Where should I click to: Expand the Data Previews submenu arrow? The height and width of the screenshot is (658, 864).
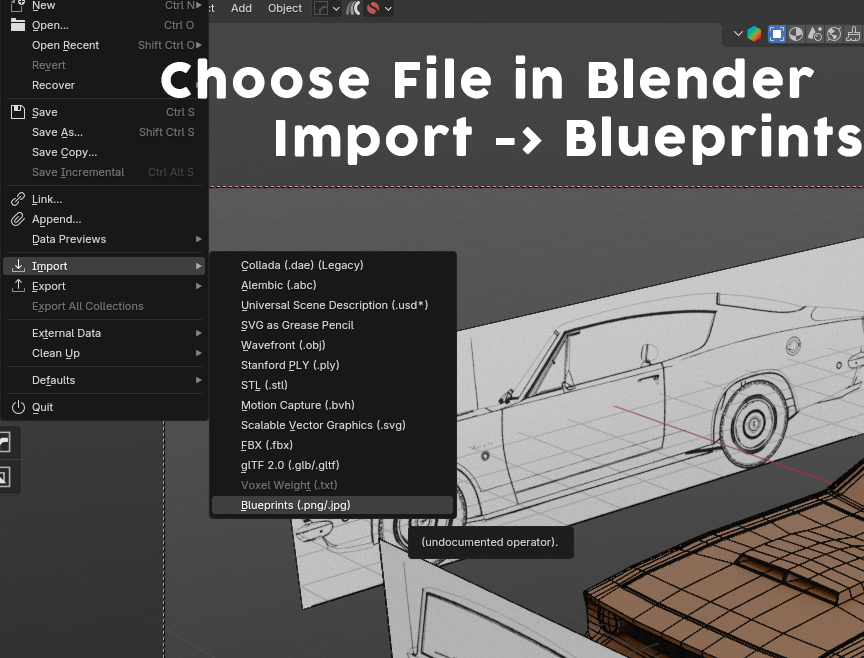198,239
